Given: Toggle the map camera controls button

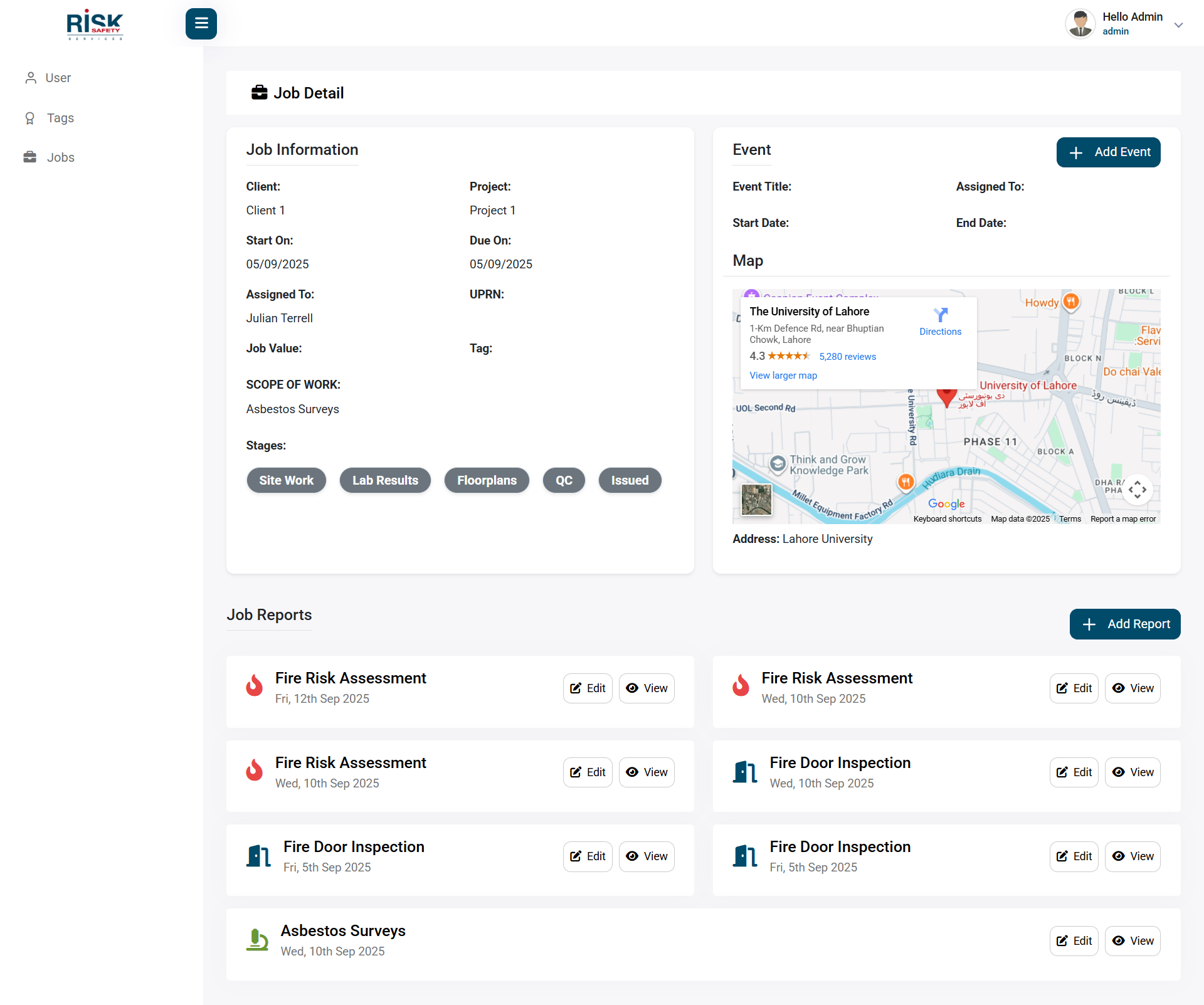Looking at the screenshot, I should pyautogui.click(x=1137, y=490).
